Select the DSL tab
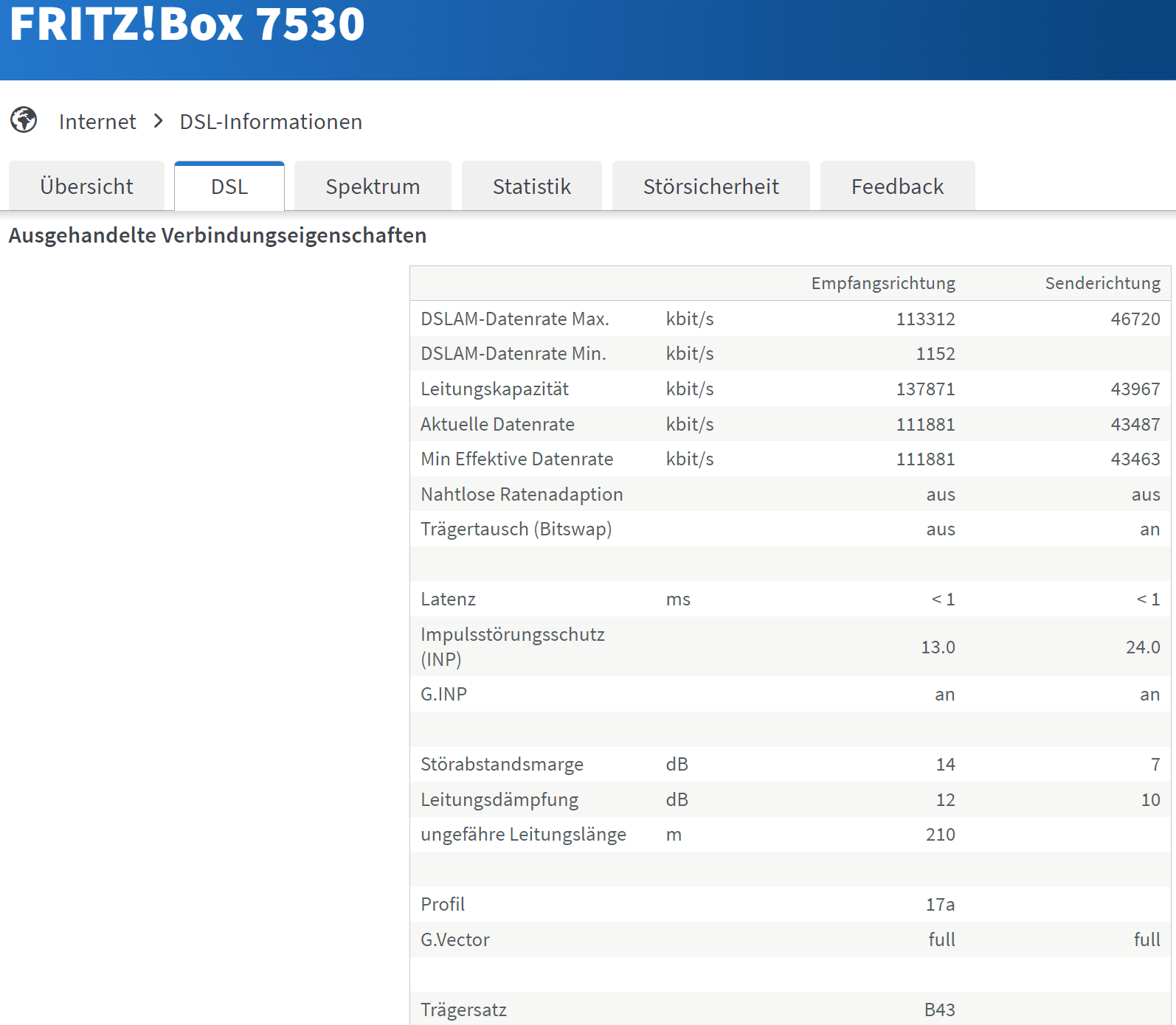Screen dimensions: 1176x1025 coord(229,186)
